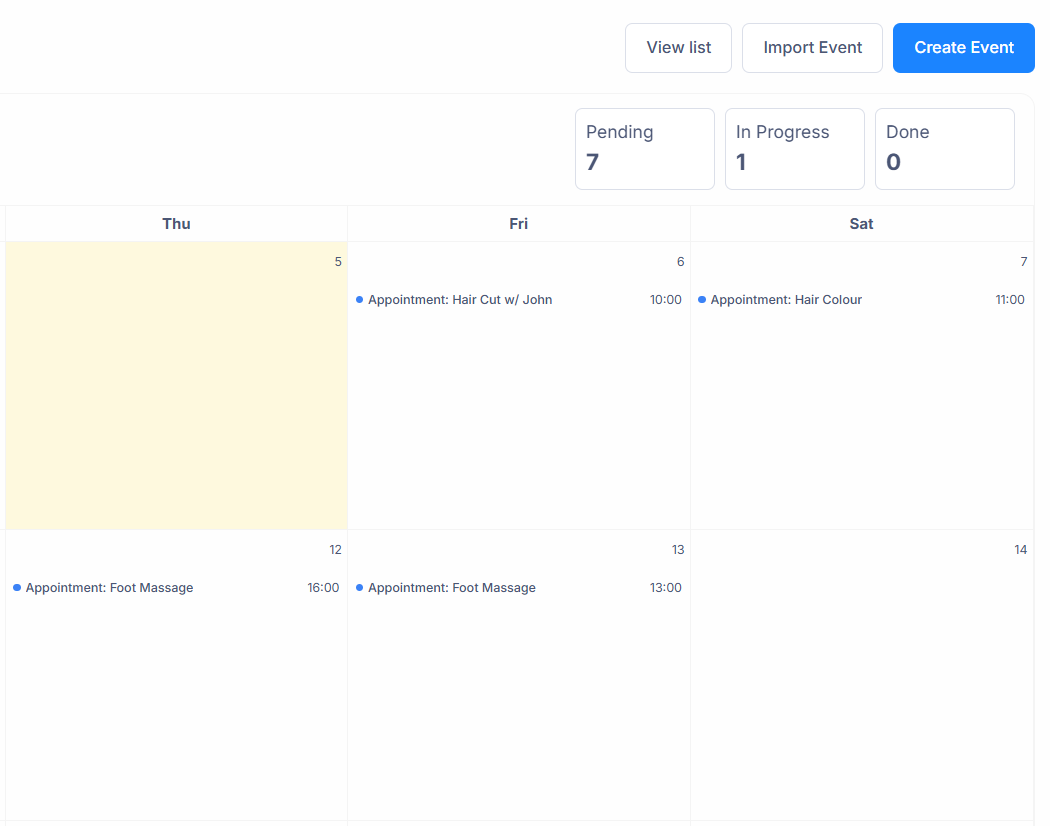Viewport: 1050px width, 826px height.
Task: Click day number 6 on Friday
Action: click(x=680, y=262)
